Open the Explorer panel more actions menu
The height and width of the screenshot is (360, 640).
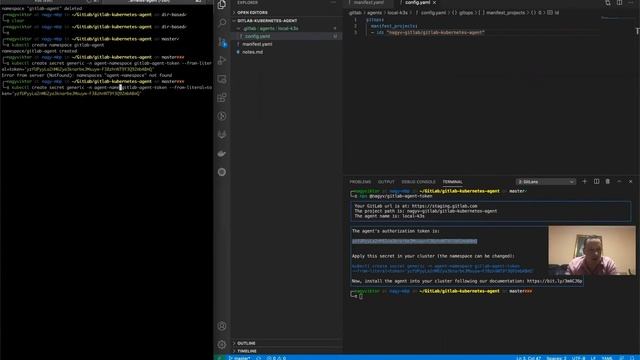[x=333, y=2]
